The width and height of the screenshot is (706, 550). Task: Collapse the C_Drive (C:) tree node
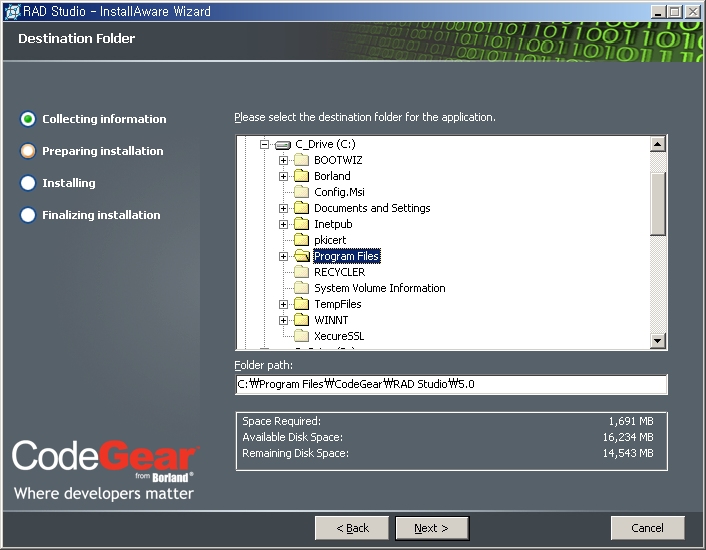[265, 144]
